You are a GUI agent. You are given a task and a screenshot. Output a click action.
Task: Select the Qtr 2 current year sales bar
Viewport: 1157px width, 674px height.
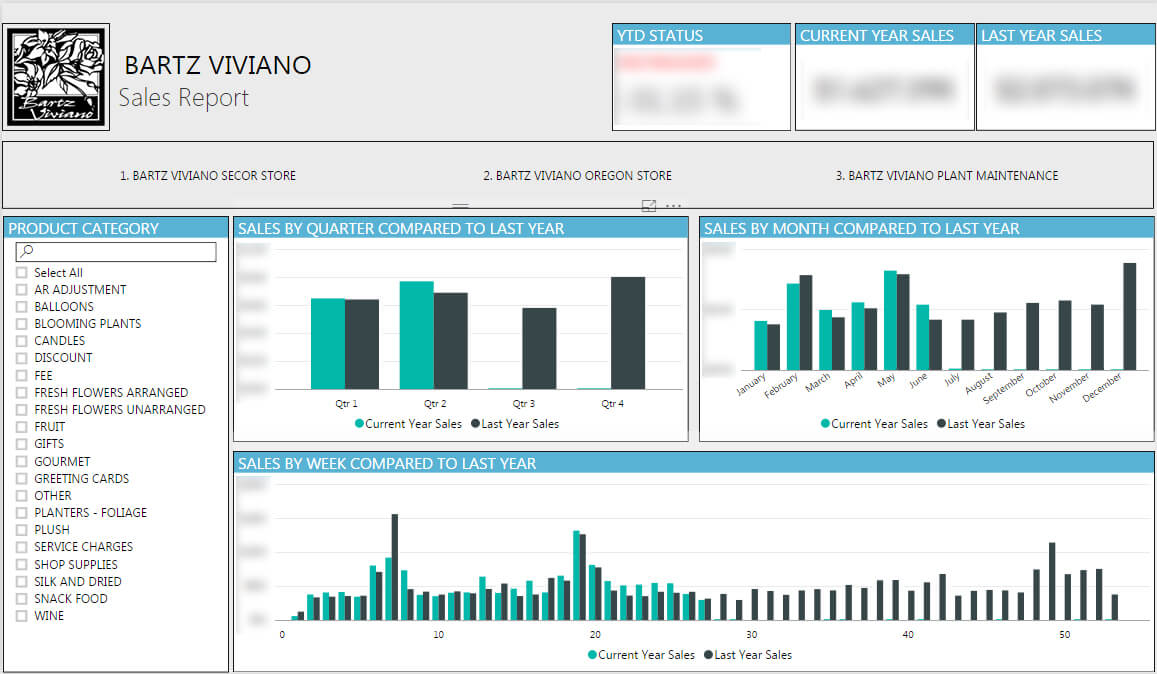[416, 335]
